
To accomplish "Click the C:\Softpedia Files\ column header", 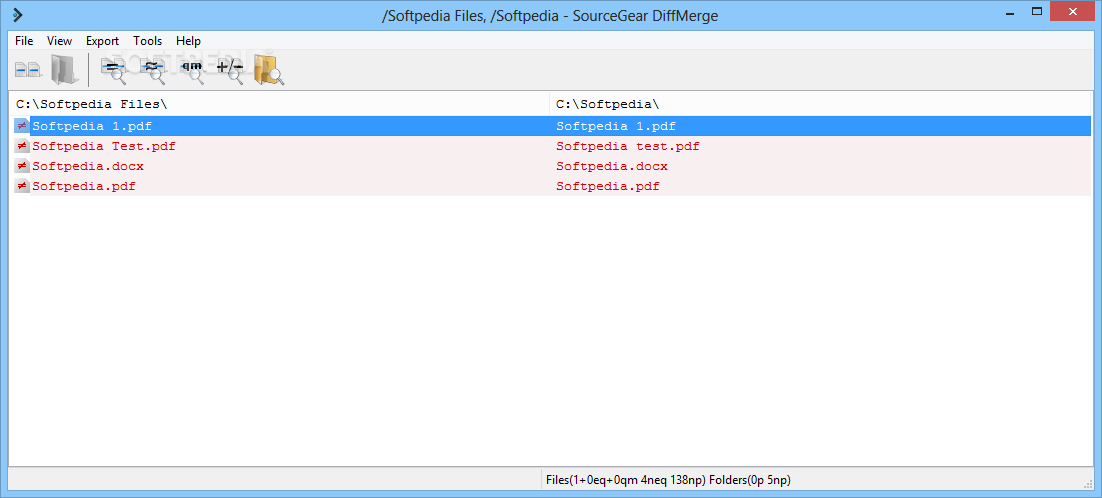I will 280,104.
